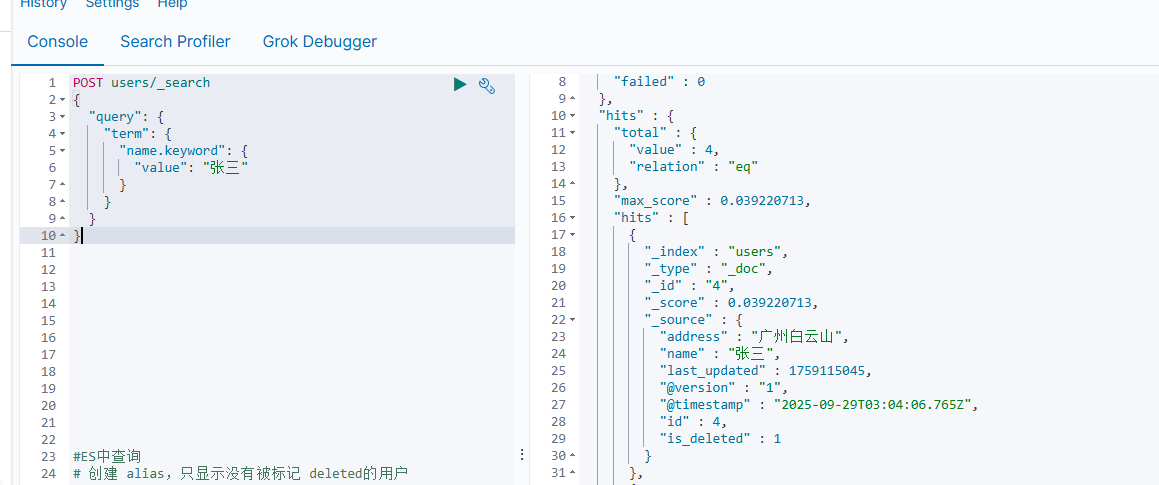Screen dimensions: 1159x485
Task: Collapse the "_source" object at response line 22
Action: pos(572,320)
